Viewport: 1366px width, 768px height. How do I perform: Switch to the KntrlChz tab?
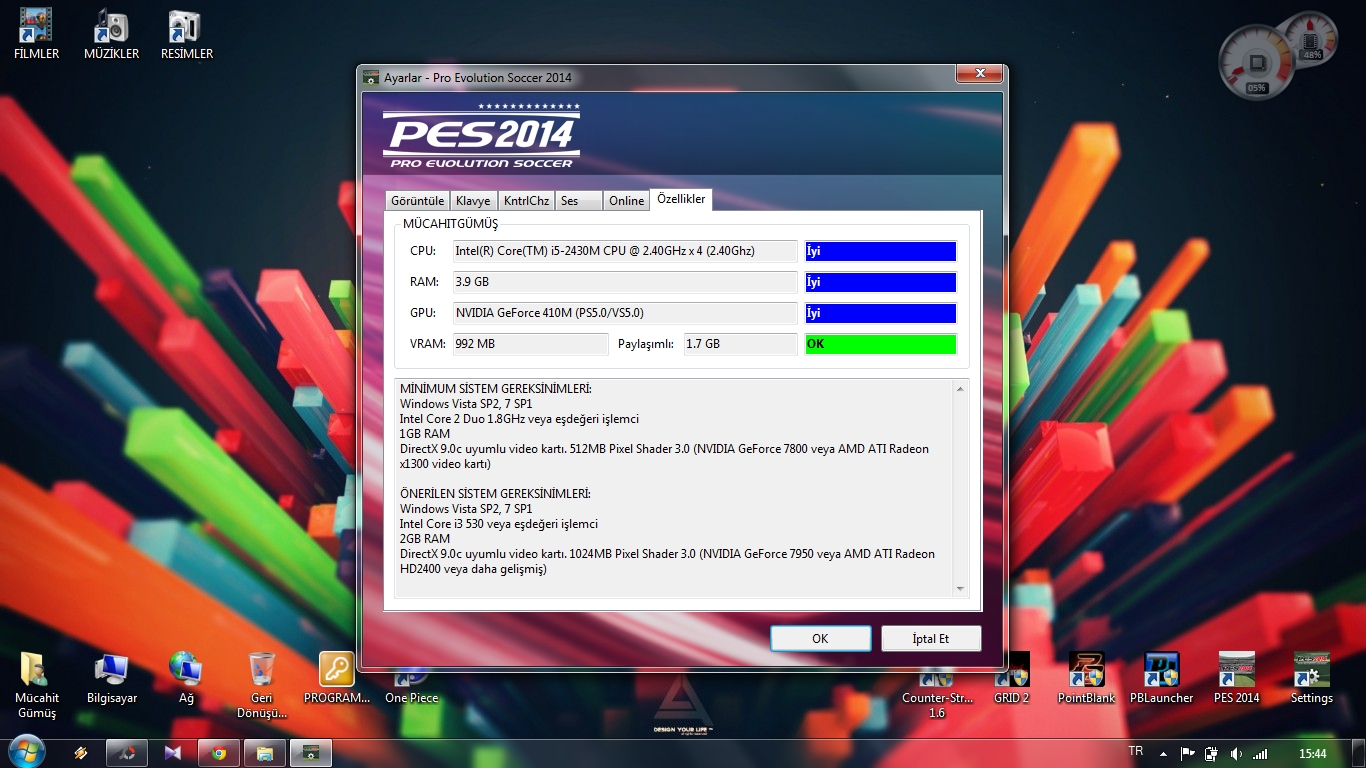click(x=526, y=200)
